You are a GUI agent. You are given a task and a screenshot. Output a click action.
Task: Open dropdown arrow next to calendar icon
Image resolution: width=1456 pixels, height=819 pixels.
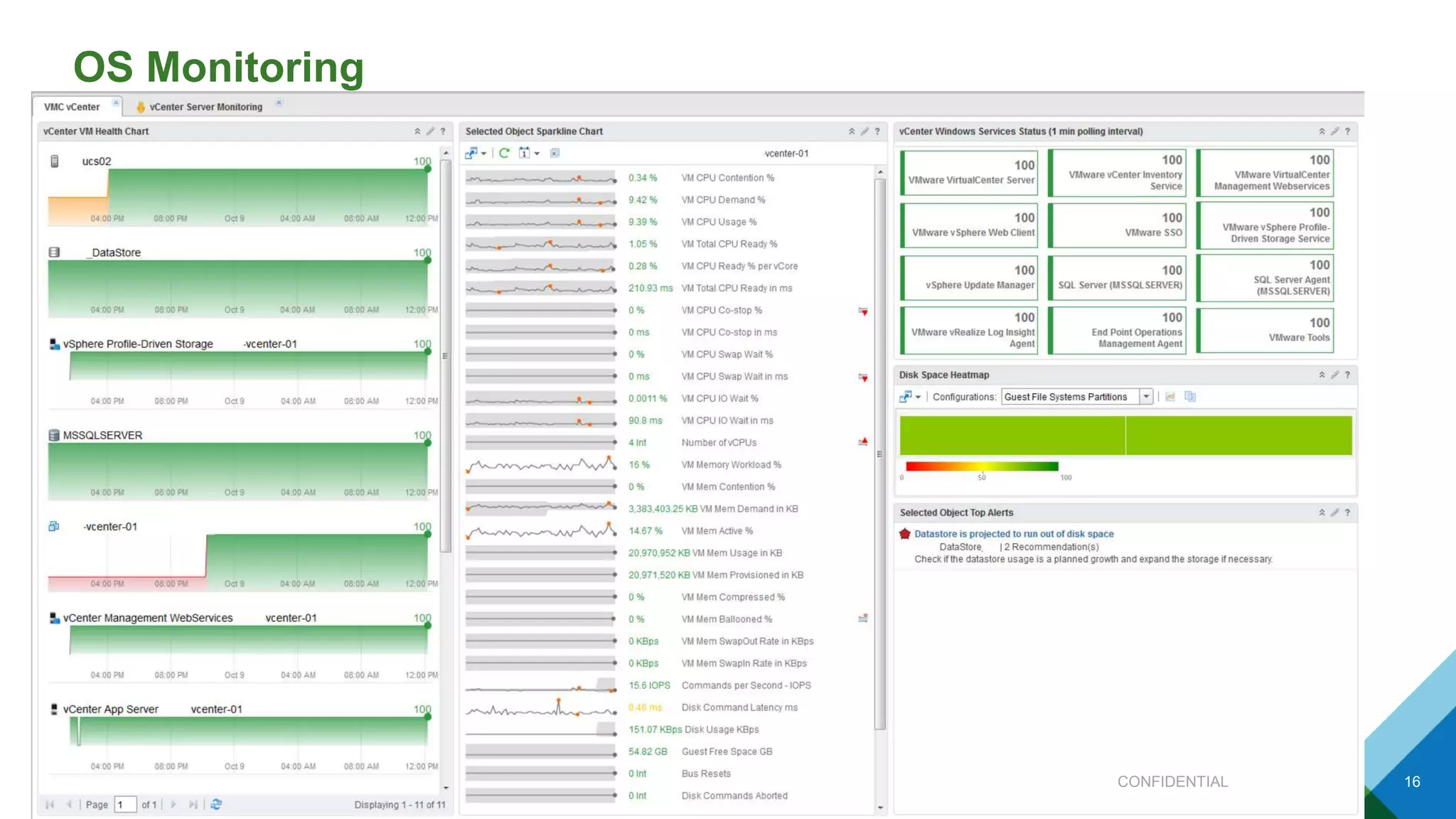(x=537, y=154)
